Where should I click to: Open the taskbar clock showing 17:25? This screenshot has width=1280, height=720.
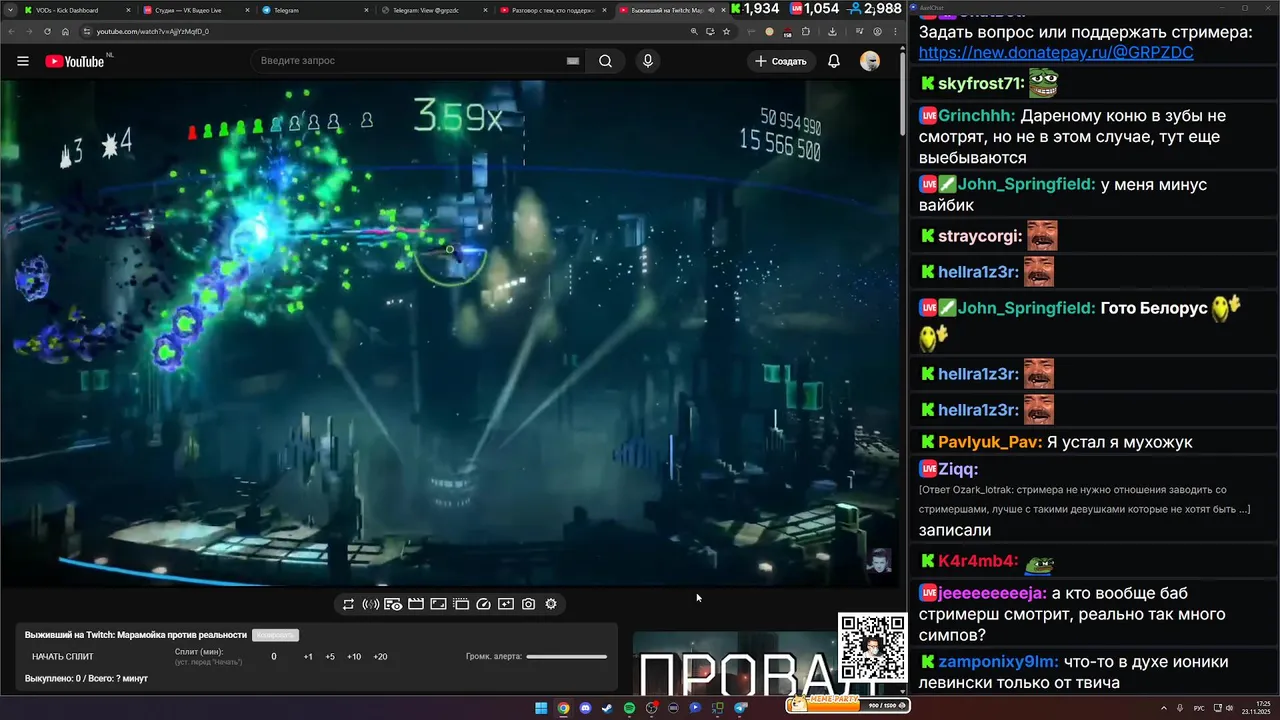[1256, 708]
